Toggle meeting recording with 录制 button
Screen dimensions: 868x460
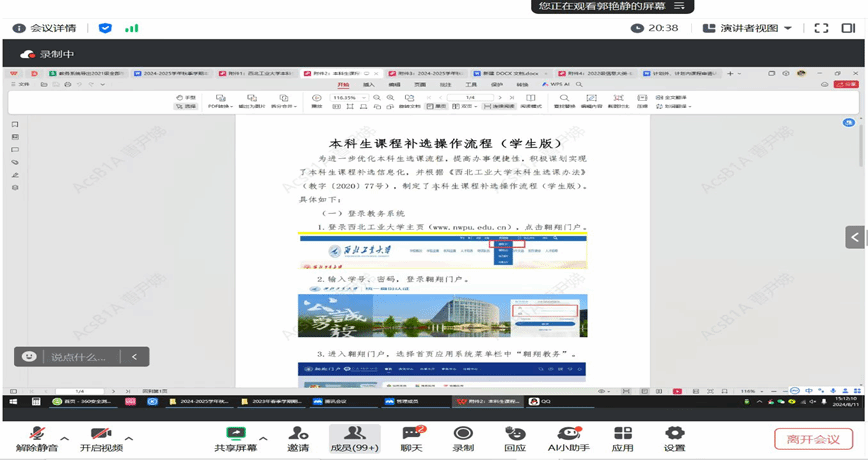coord(463,438)
